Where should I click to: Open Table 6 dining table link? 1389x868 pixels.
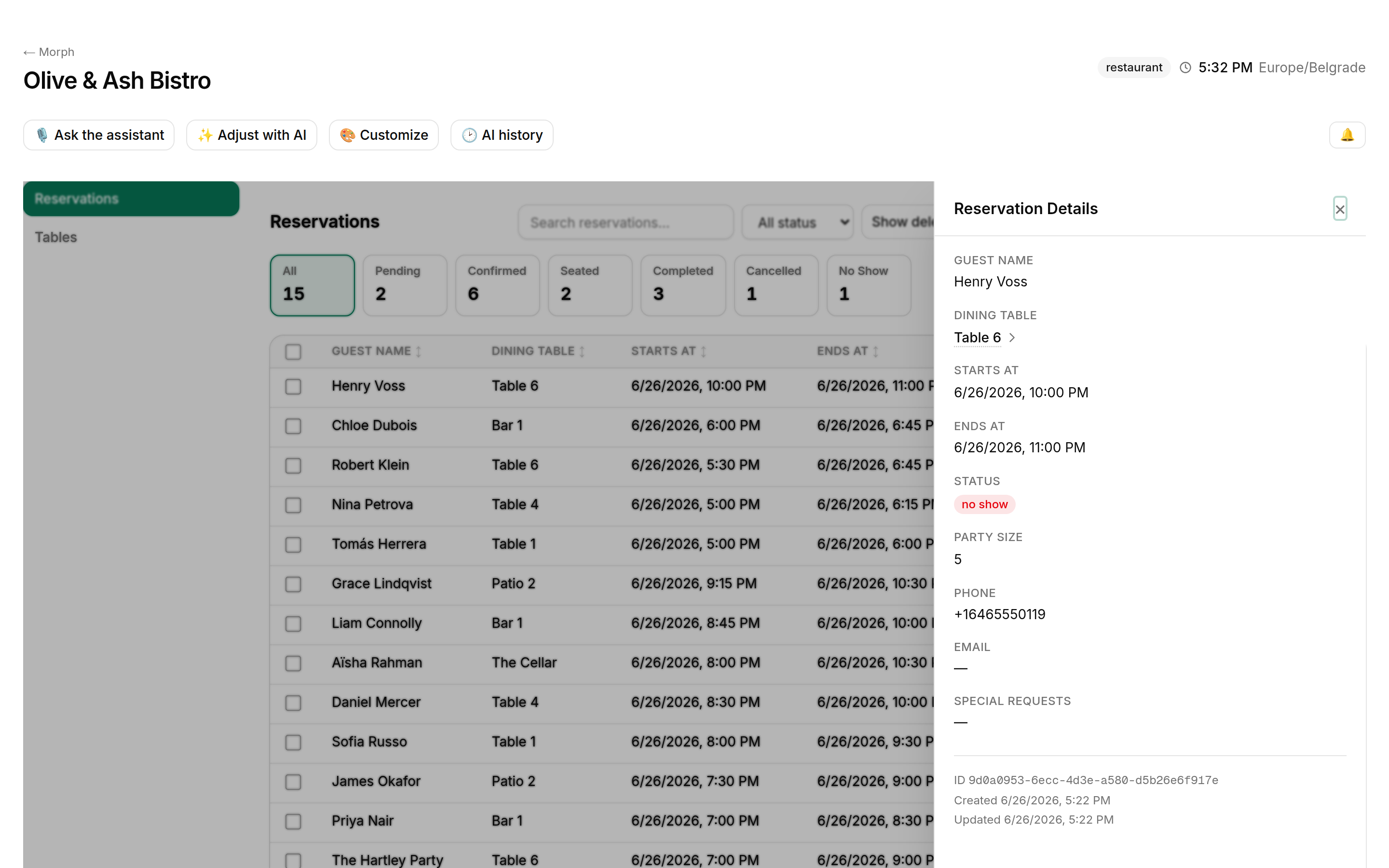coord(977,338)
